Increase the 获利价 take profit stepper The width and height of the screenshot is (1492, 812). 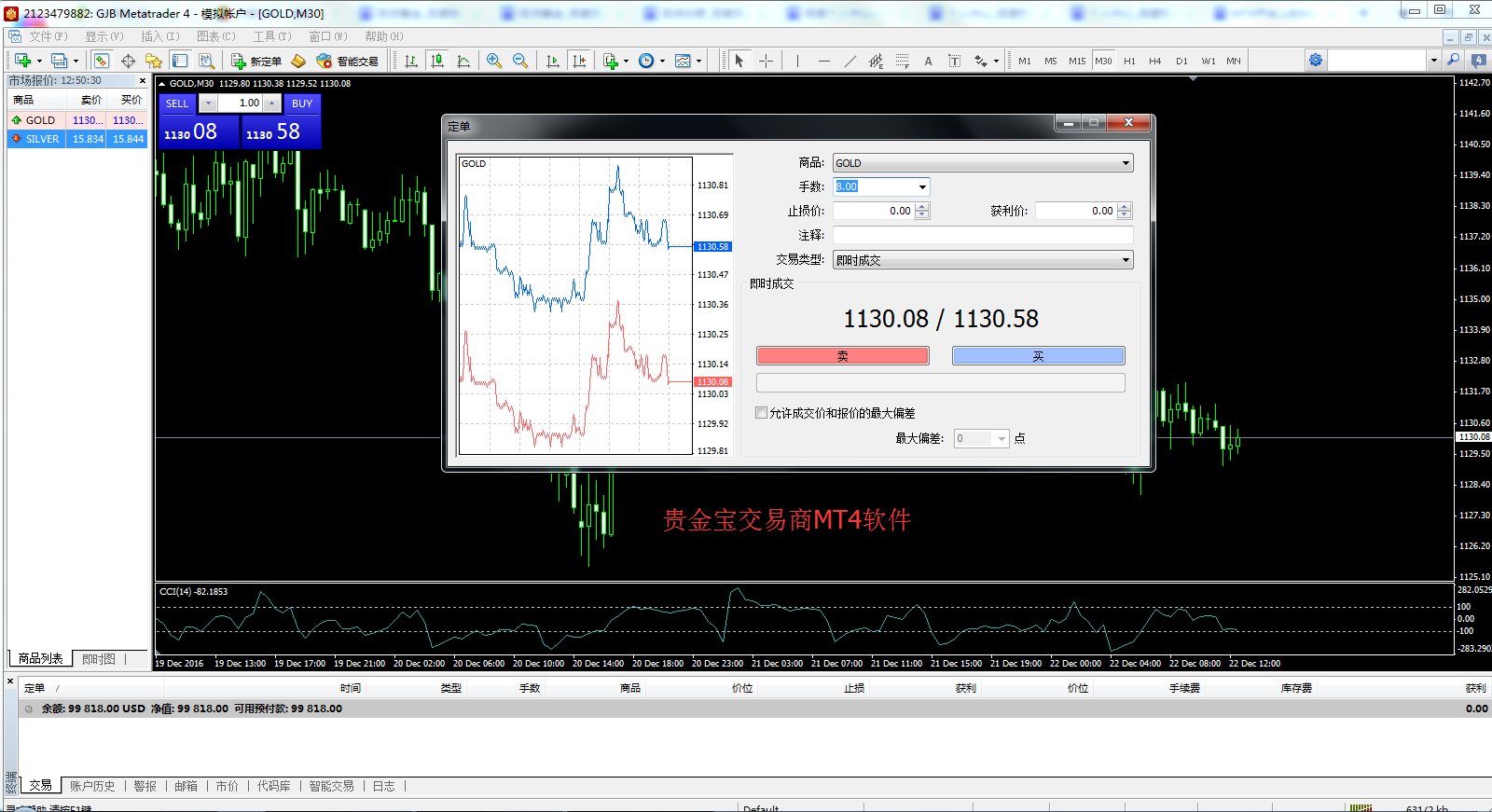[x=1125, y=207]
